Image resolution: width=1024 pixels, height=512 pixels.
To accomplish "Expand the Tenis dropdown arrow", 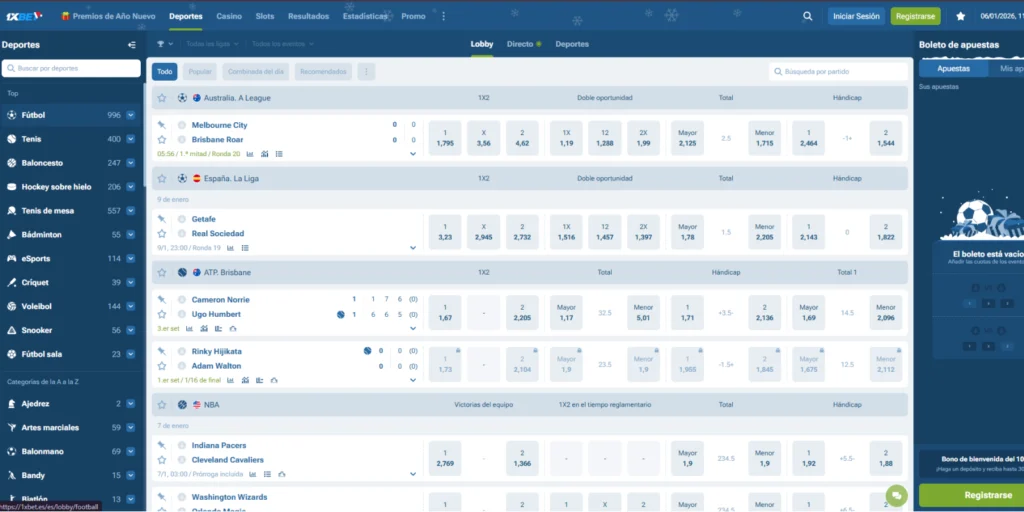I will click(x=131, y=139).
